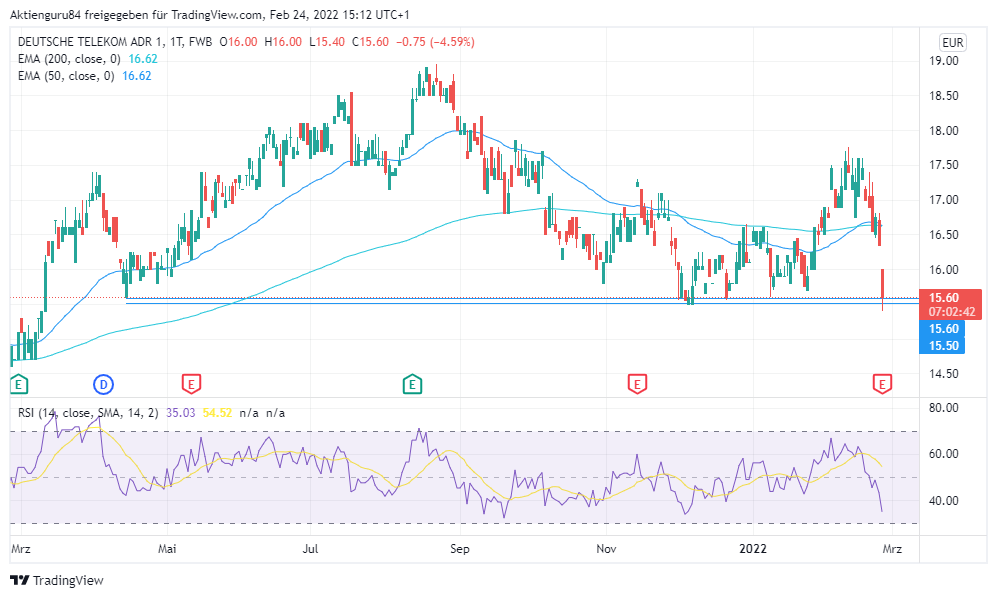Click 40.00 on the RSI scale
The height and width of the screenshot is (598, 997).
[x=944, y=501]
